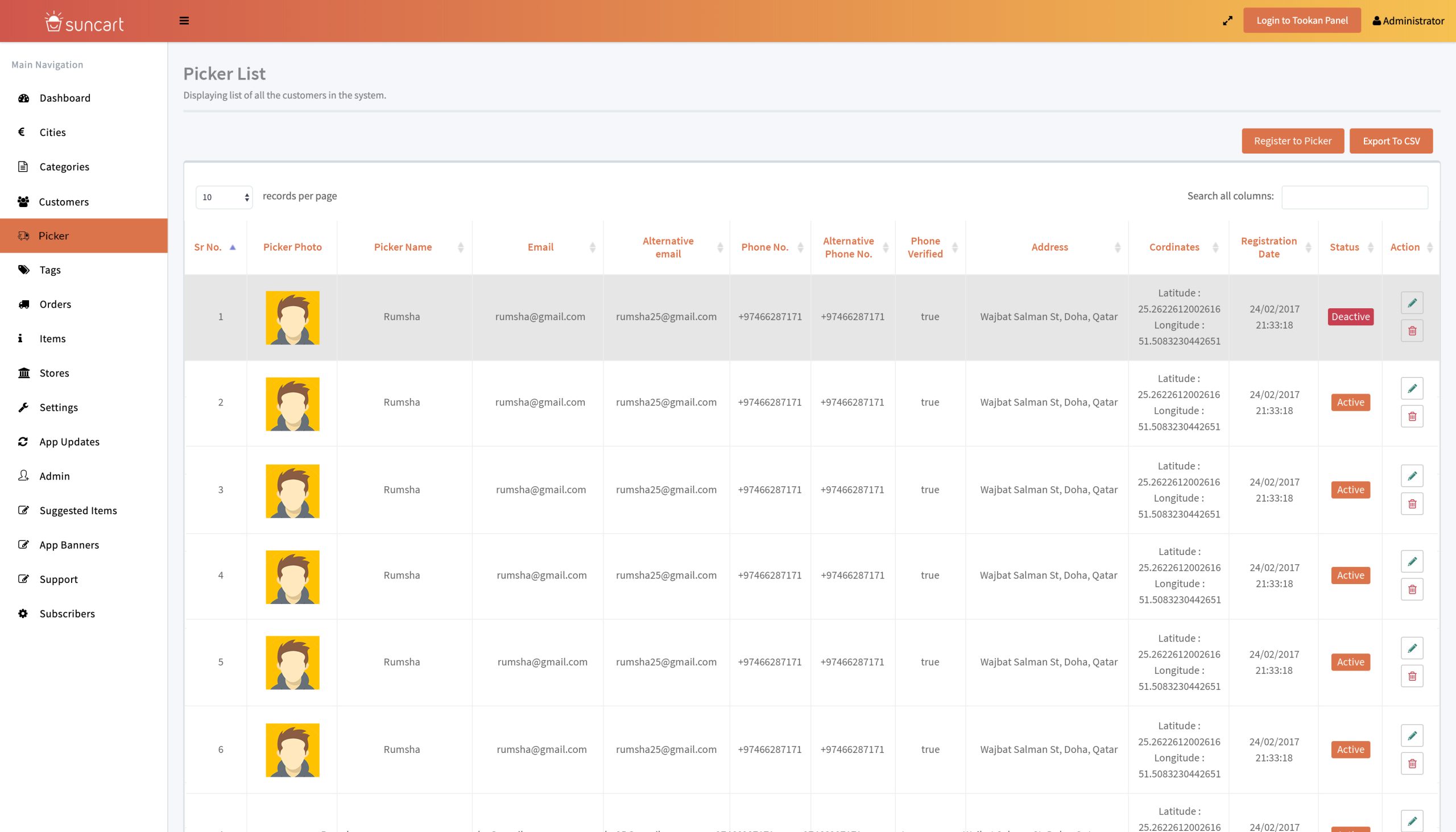The width and height of the screenshot is (1456, 832).
Task: Sort by Registration Date column
Action: pos(1273,247)
